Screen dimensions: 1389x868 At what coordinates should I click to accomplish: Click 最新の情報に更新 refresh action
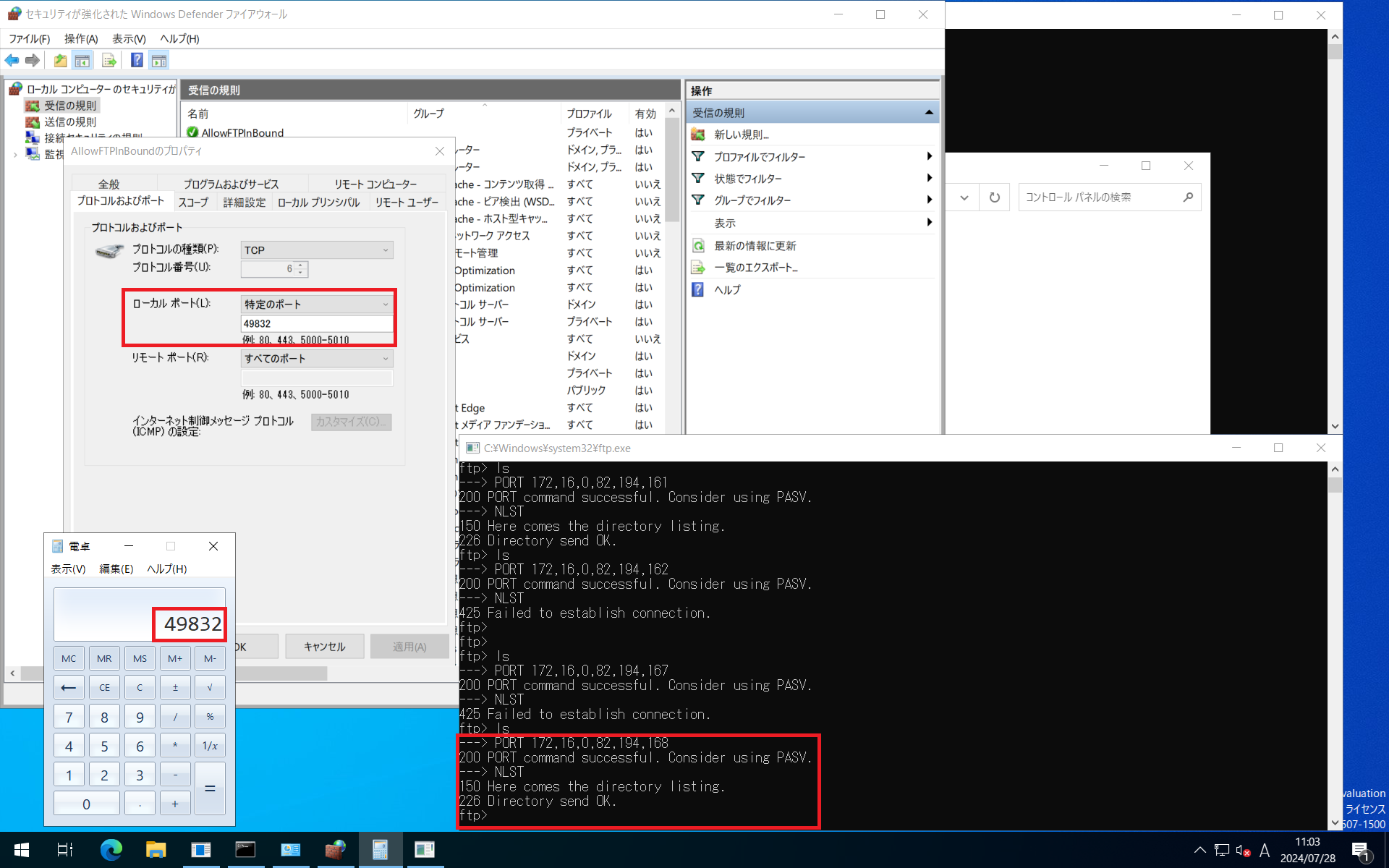[755, 246]
